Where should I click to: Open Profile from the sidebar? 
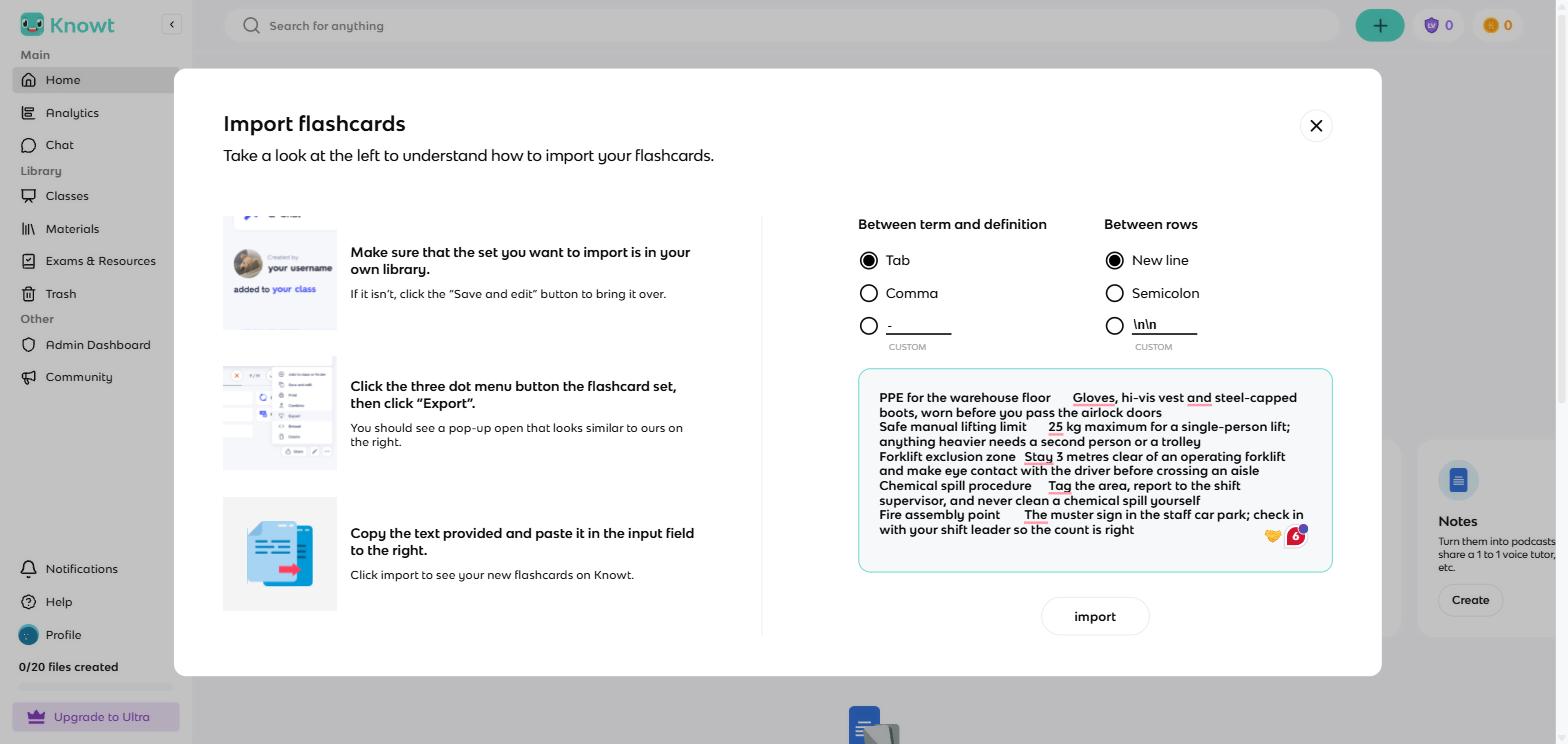tap(96, 635)
